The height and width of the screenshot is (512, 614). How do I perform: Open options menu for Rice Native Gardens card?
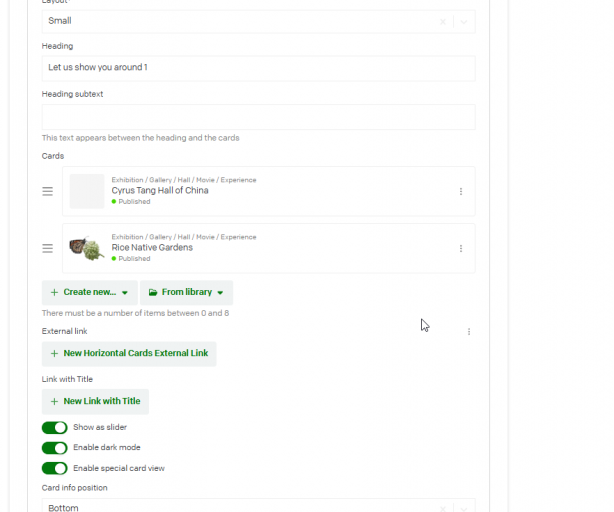pyautogui.click(x=461, y=249)
